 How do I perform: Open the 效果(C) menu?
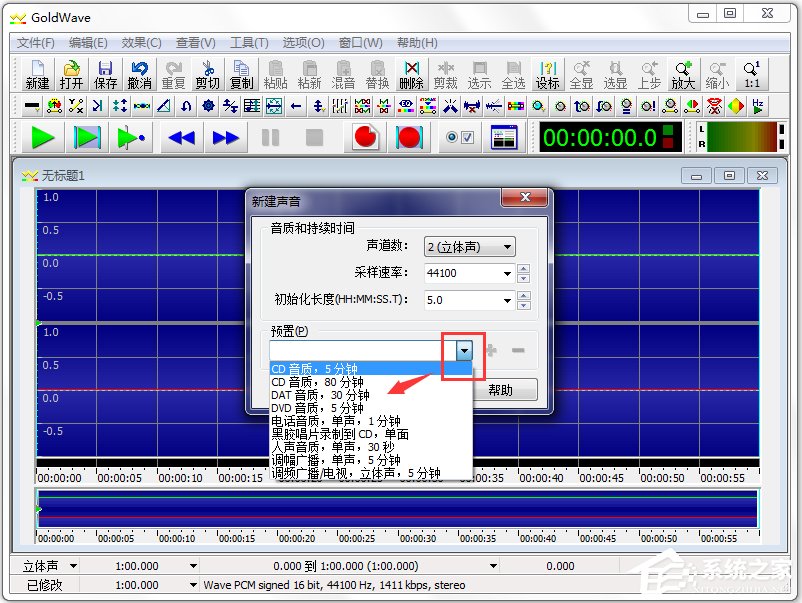click(142, 43)
